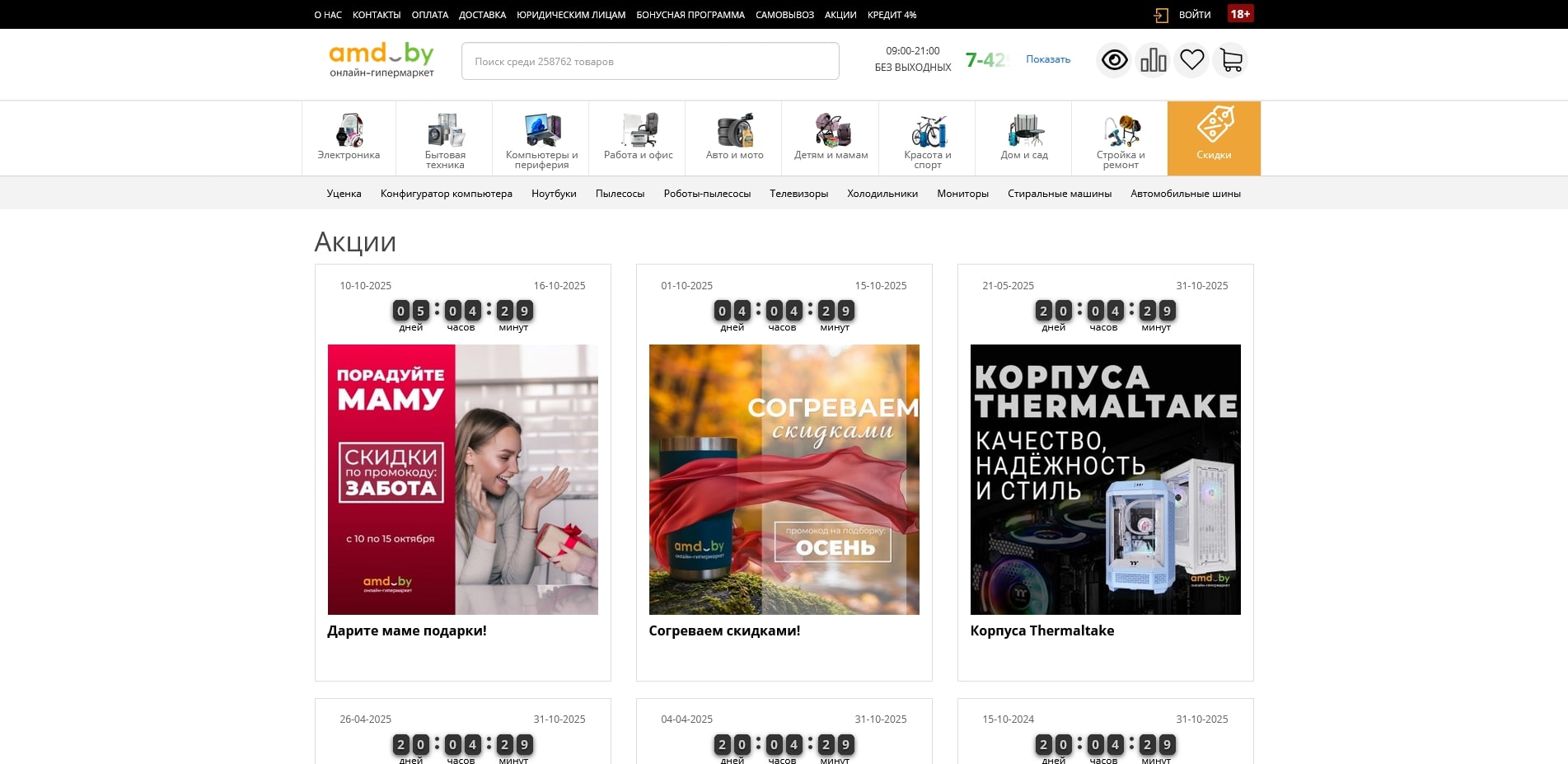Open the favorites heart icon
Image resolution: width=1568 pixels, height=764 pixels.
click(x=1191, y=59)
